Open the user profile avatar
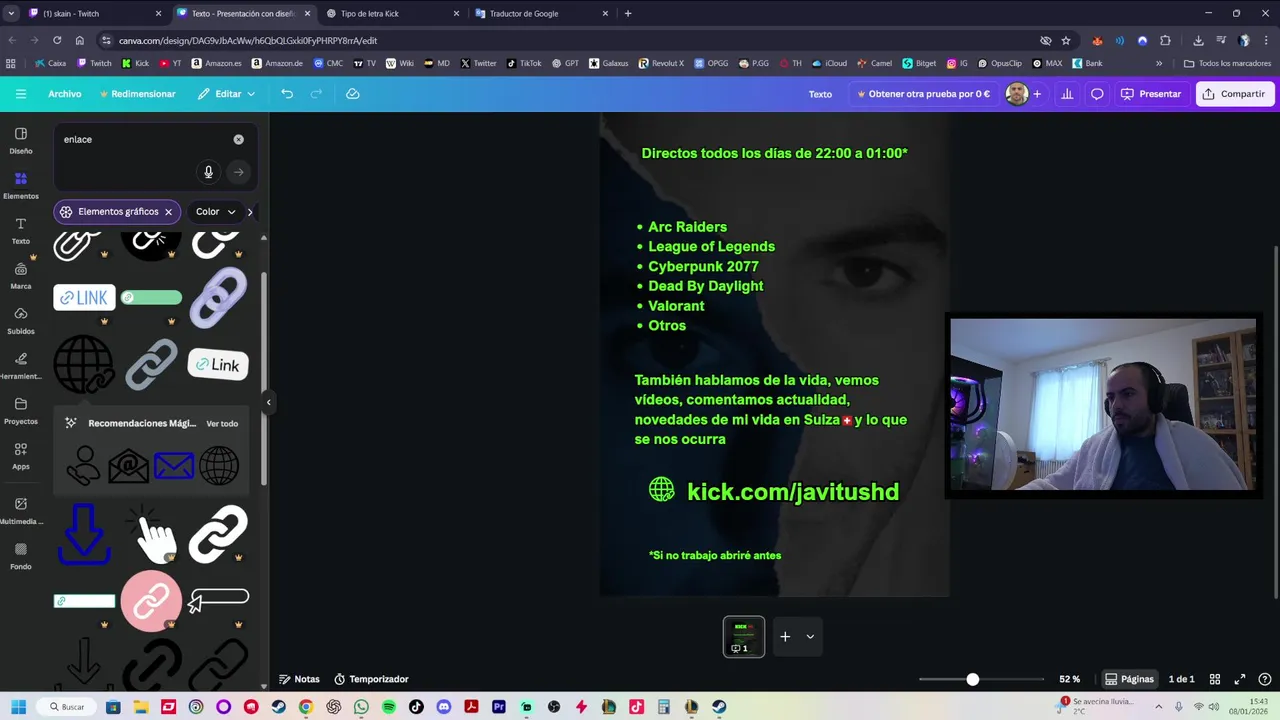 pos(1017,94)
